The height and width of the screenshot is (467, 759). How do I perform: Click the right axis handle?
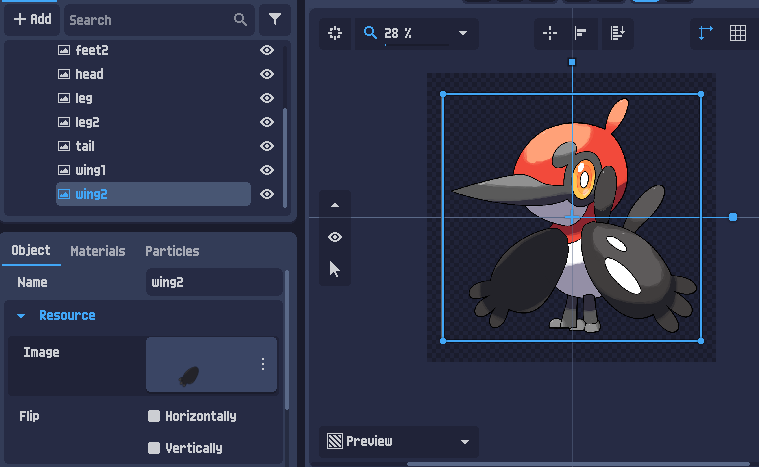pyautogui.click(x=733, y=217)
